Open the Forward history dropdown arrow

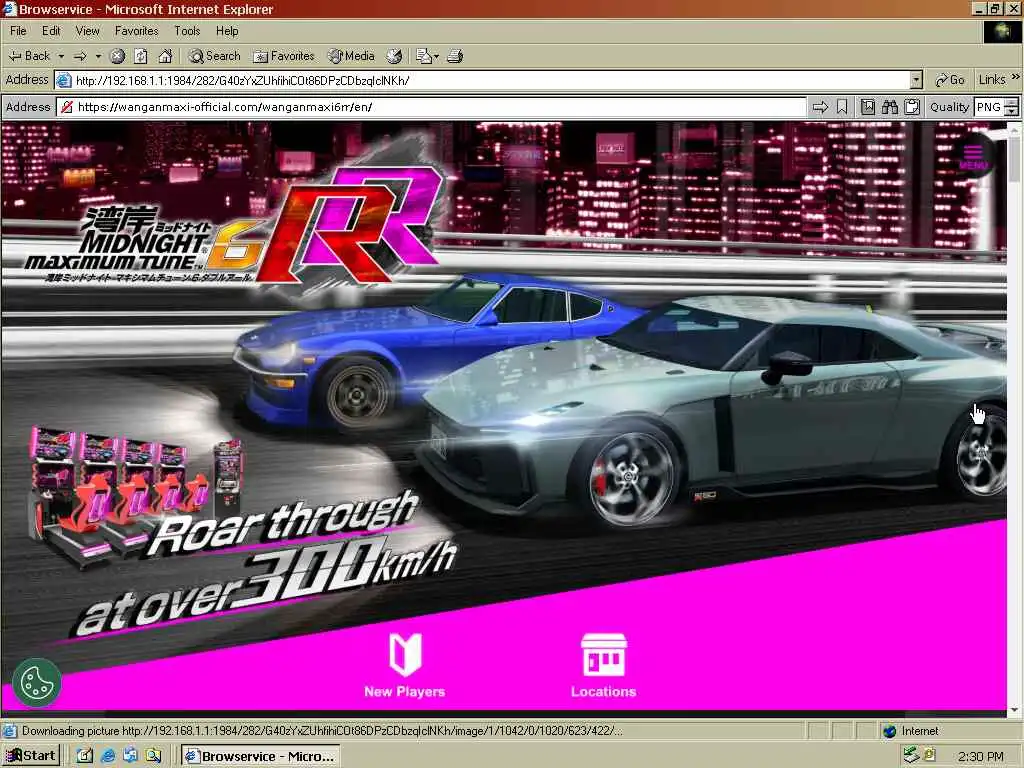coord(98,56)
